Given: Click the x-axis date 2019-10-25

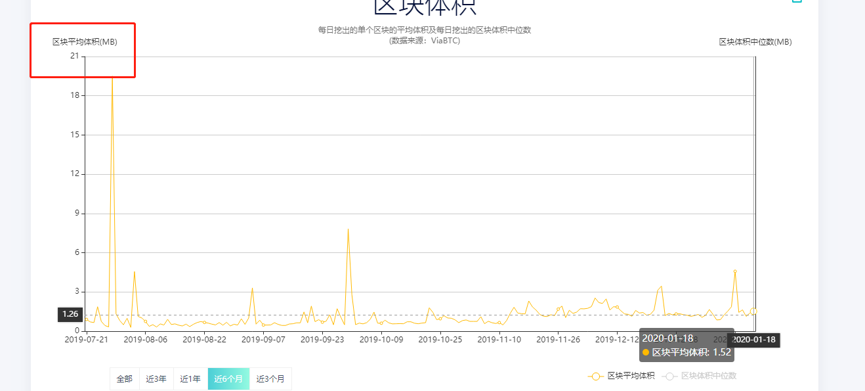Looking at the screenshot, I should (441, 340).
